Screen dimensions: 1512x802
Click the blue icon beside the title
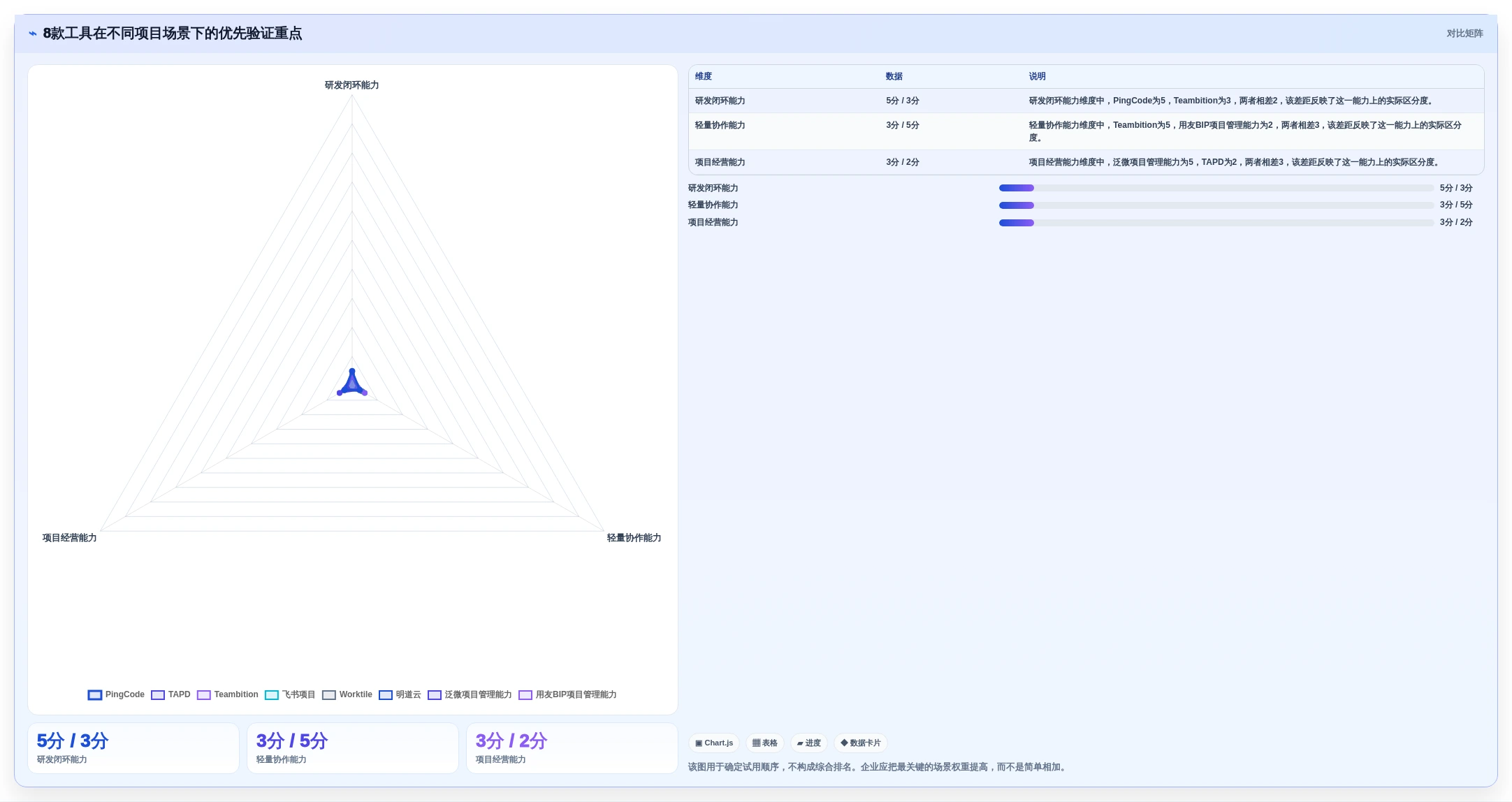[33, 34]
